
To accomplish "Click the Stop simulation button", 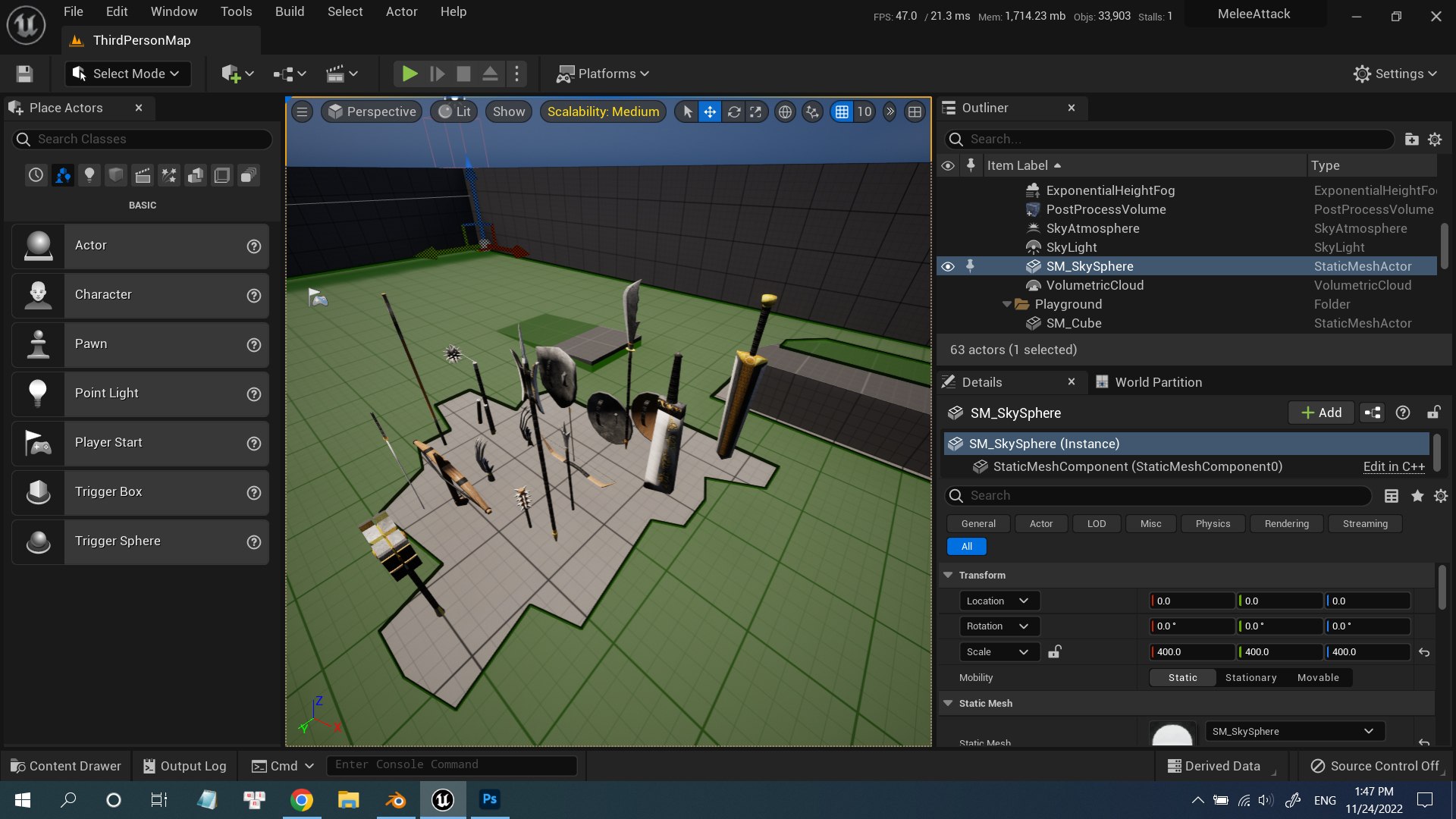I will pyautogui.click(x=463, y=74).
